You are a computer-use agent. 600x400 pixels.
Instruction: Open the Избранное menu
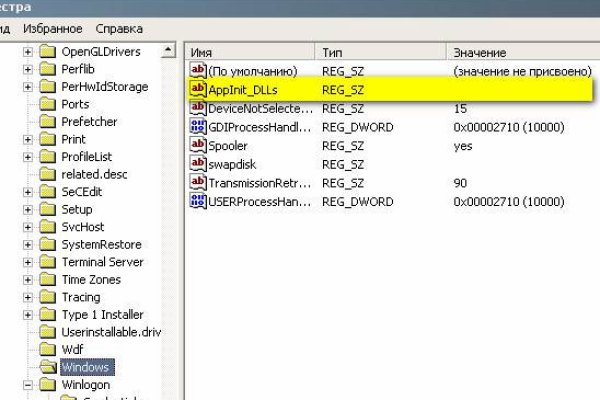(48, 29)
